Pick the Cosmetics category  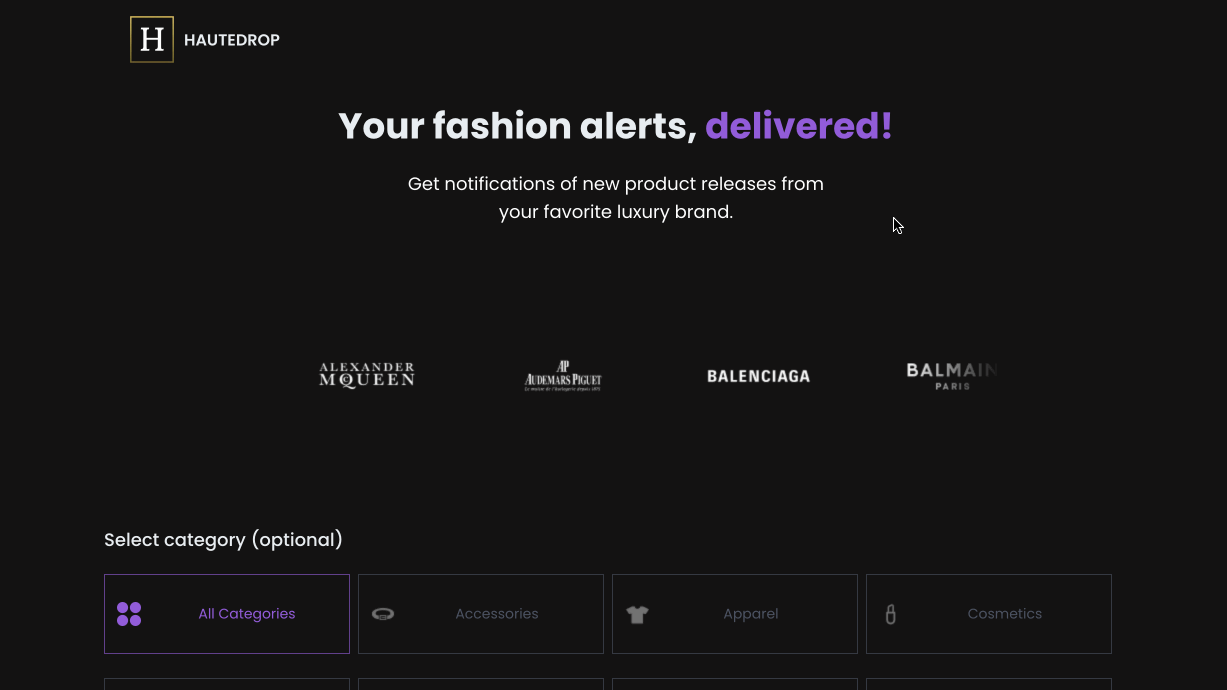point(989,614)
